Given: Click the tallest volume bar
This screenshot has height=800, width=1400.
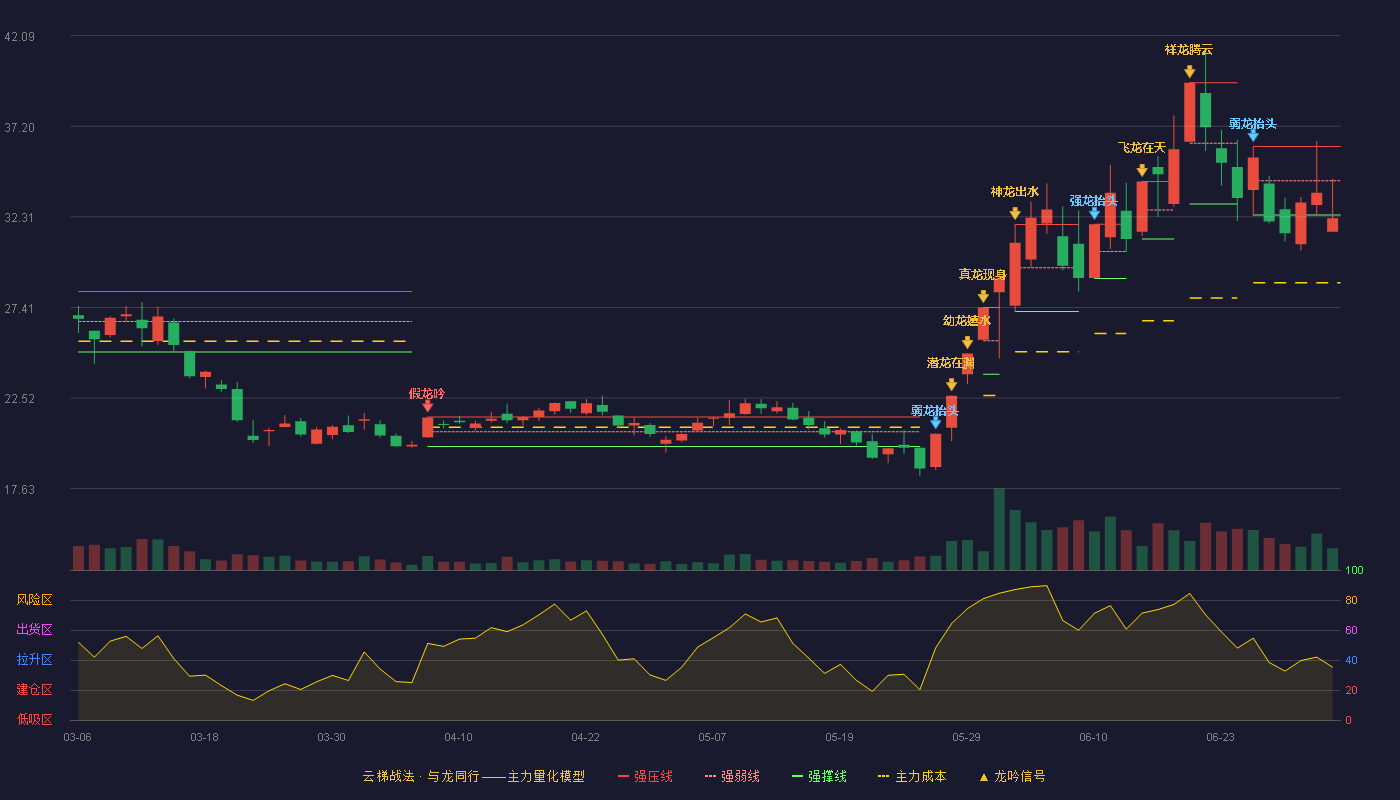Looking at the screenshot, I should click(999, 529).
